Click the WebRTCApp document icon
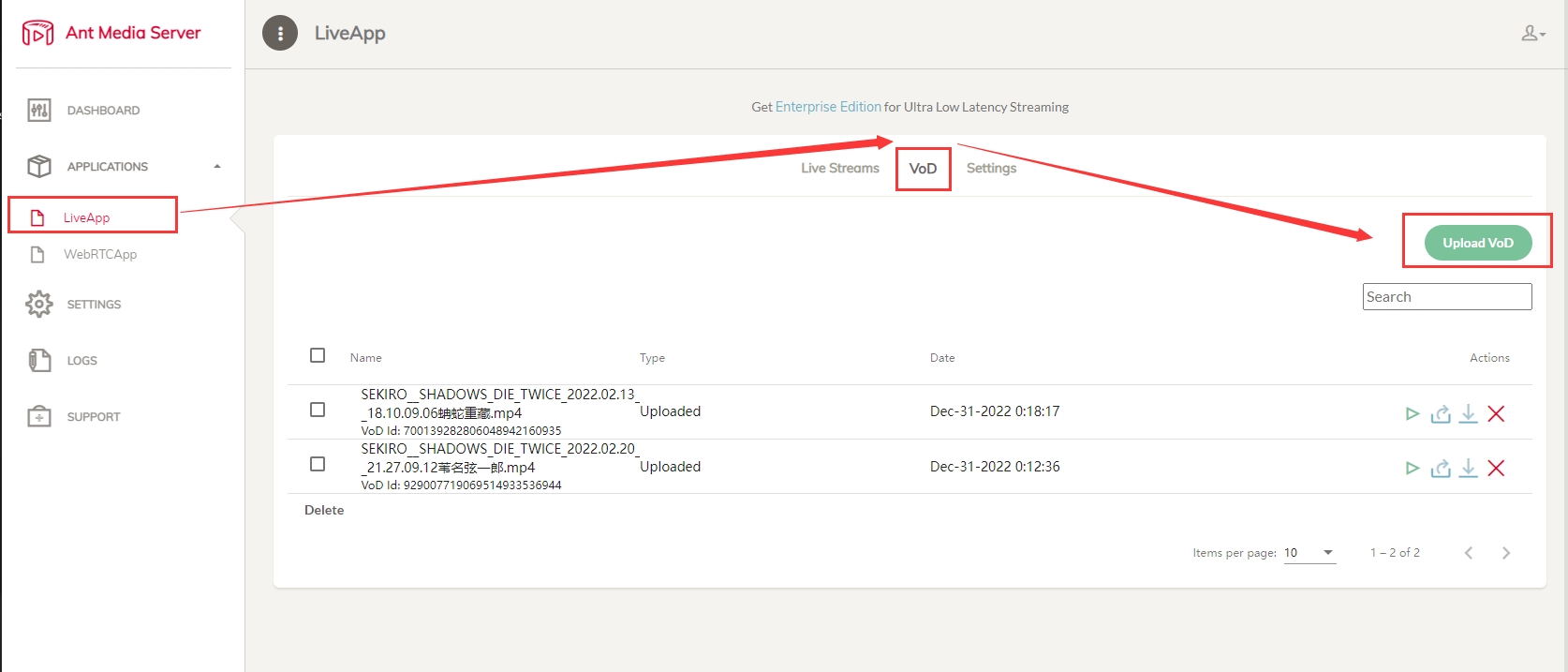This screenshot has width=1568, height=672. 37,255
